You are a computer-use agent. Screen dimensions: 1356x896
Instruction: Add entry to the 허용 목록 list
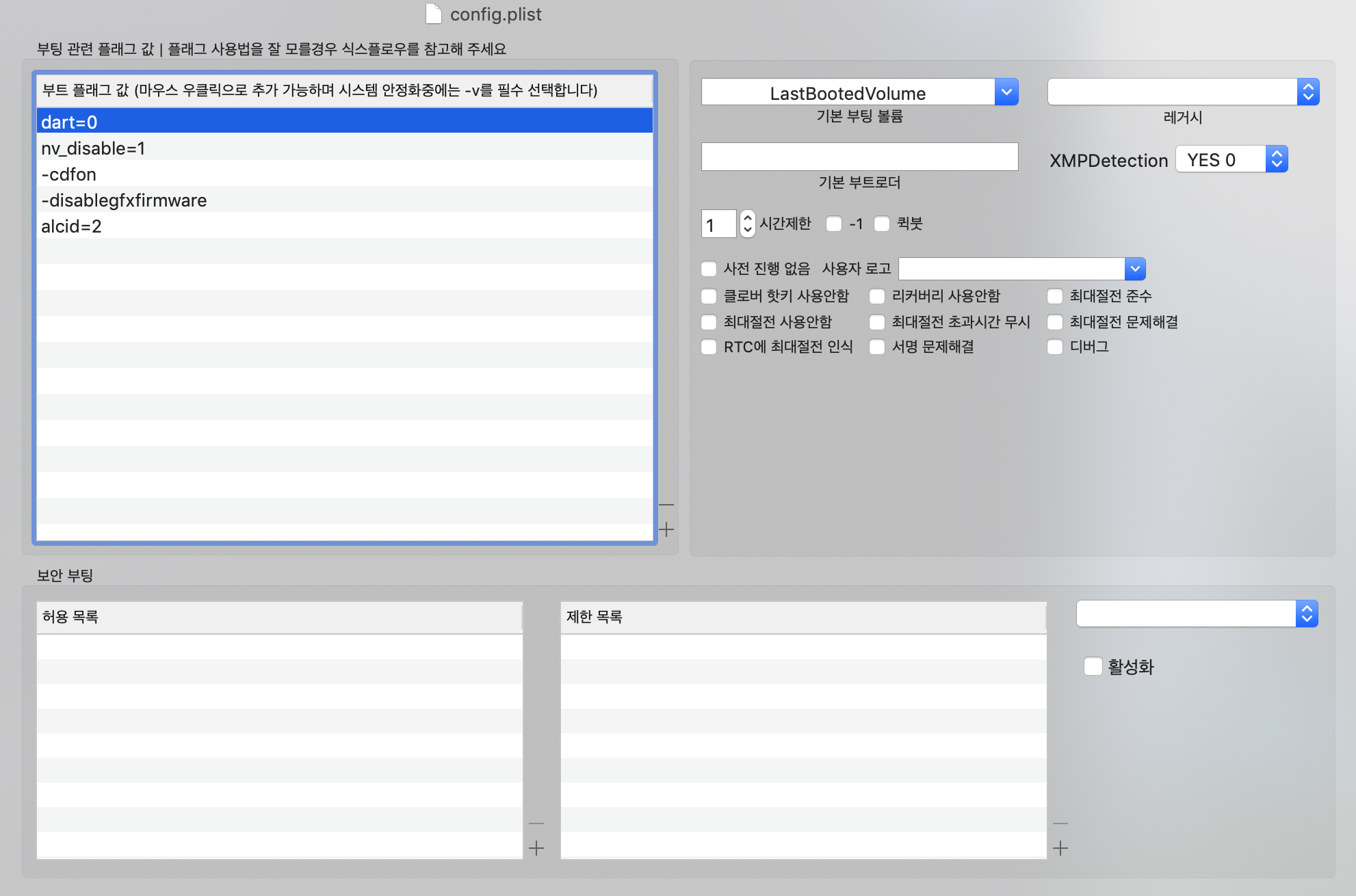tap(536, 848)
